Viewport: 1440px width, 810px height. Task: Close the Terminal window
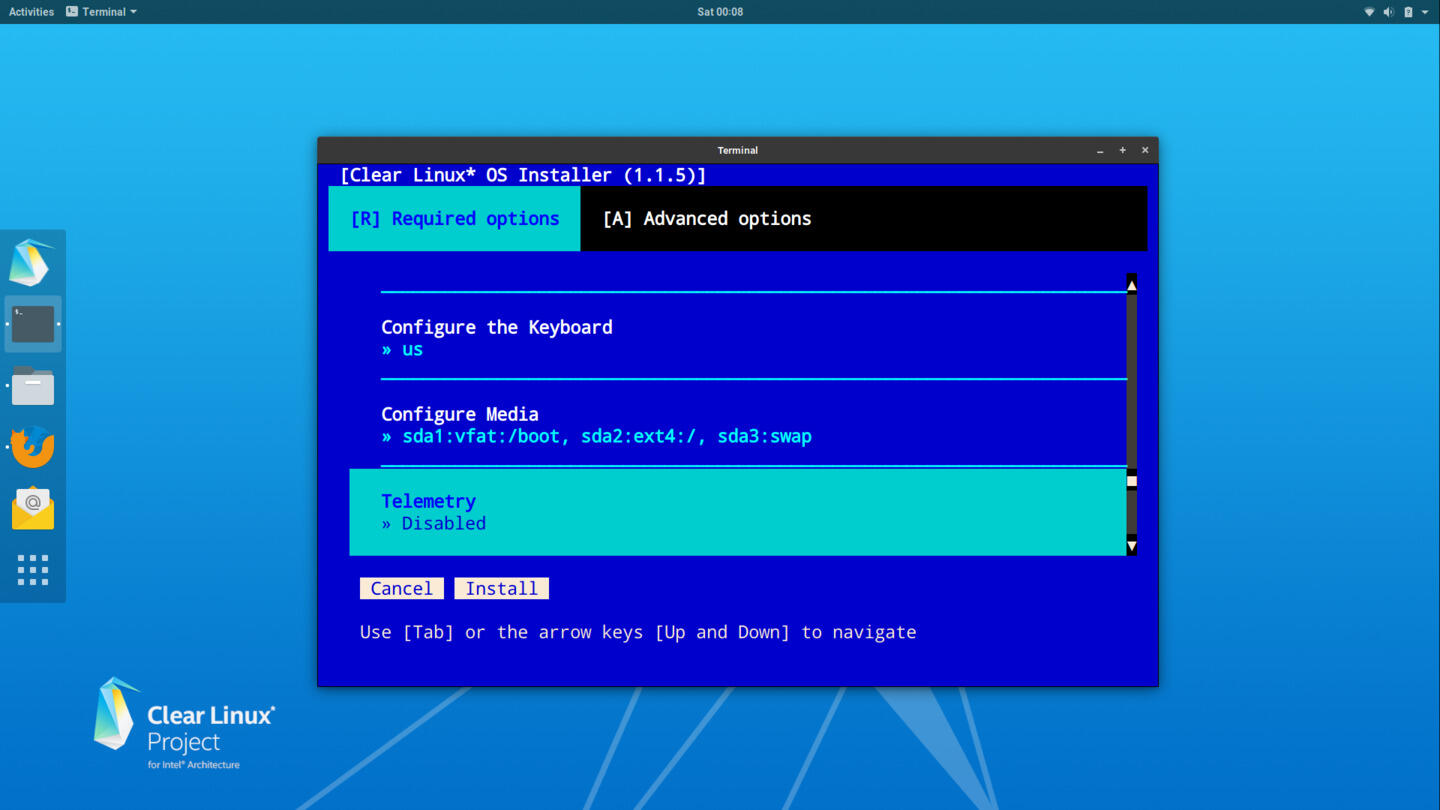(x=1145, y=150)
